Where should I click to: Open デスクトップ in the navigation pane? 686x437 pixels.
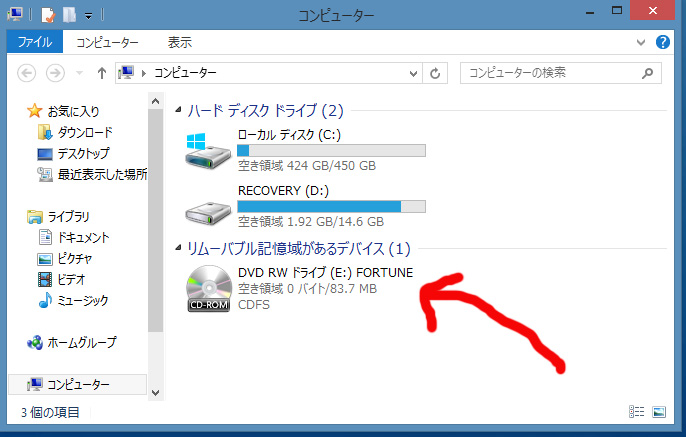pyautogui.click(x=84, y=153)
